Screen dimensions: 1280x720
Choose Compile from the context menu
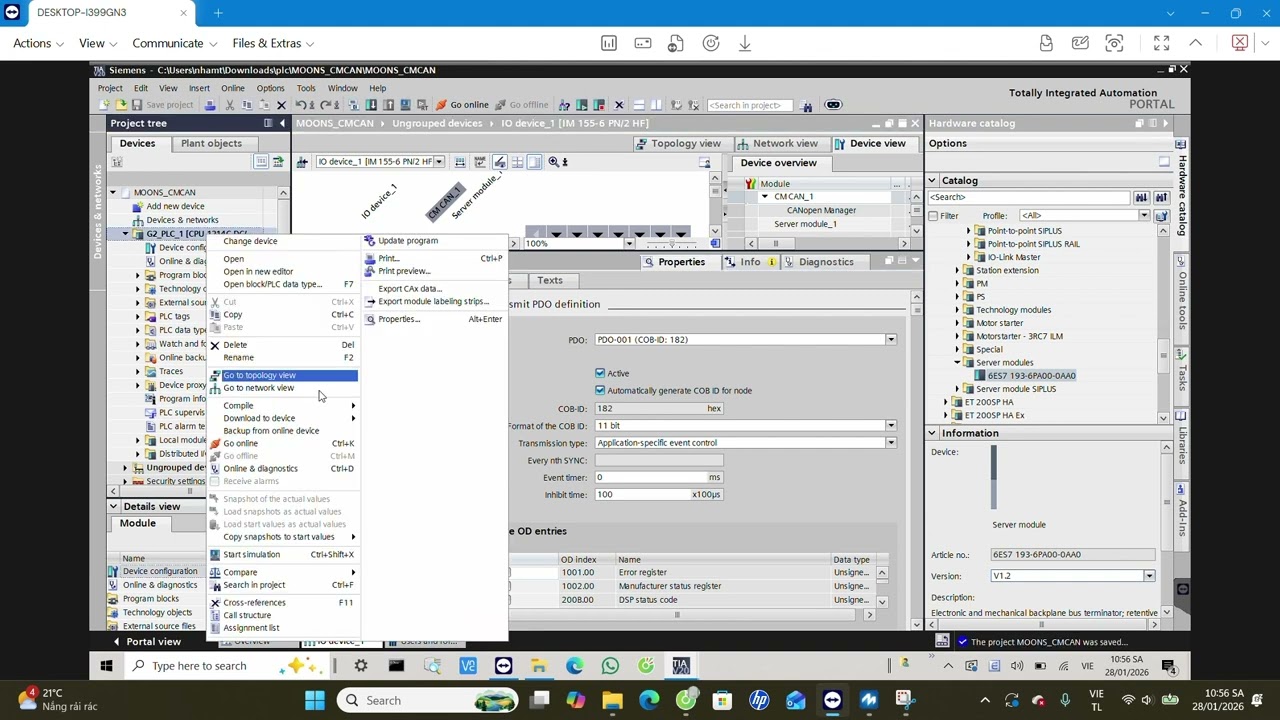point(238,406)
